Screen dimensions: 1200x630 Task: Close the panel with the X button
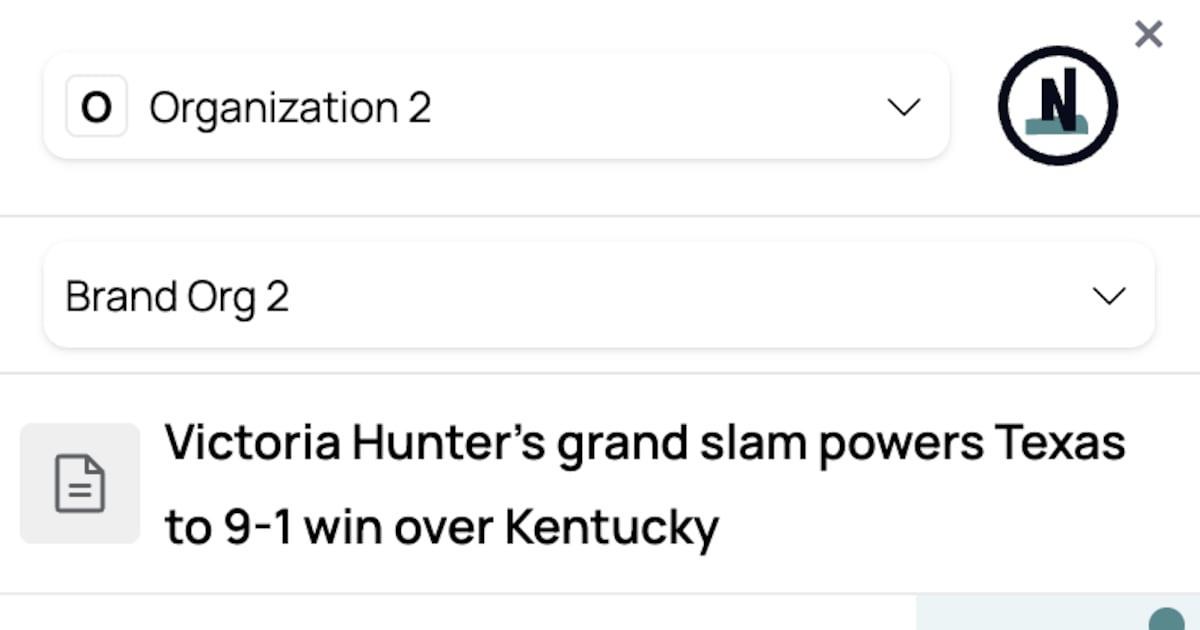pyautogui.click(x=1149, y=35)
